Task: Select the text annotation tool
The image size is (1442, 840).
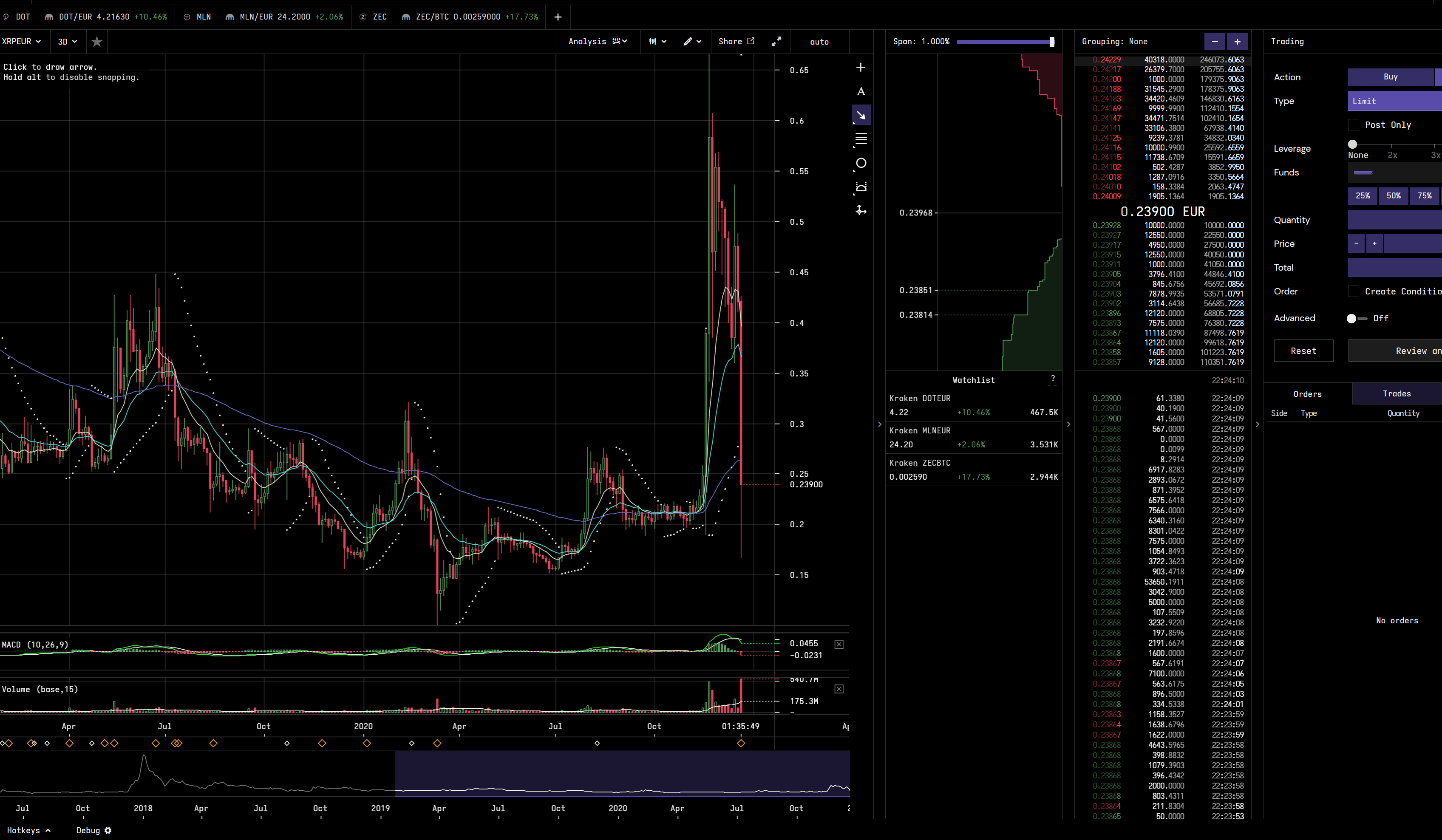Action: pos(861,91)
